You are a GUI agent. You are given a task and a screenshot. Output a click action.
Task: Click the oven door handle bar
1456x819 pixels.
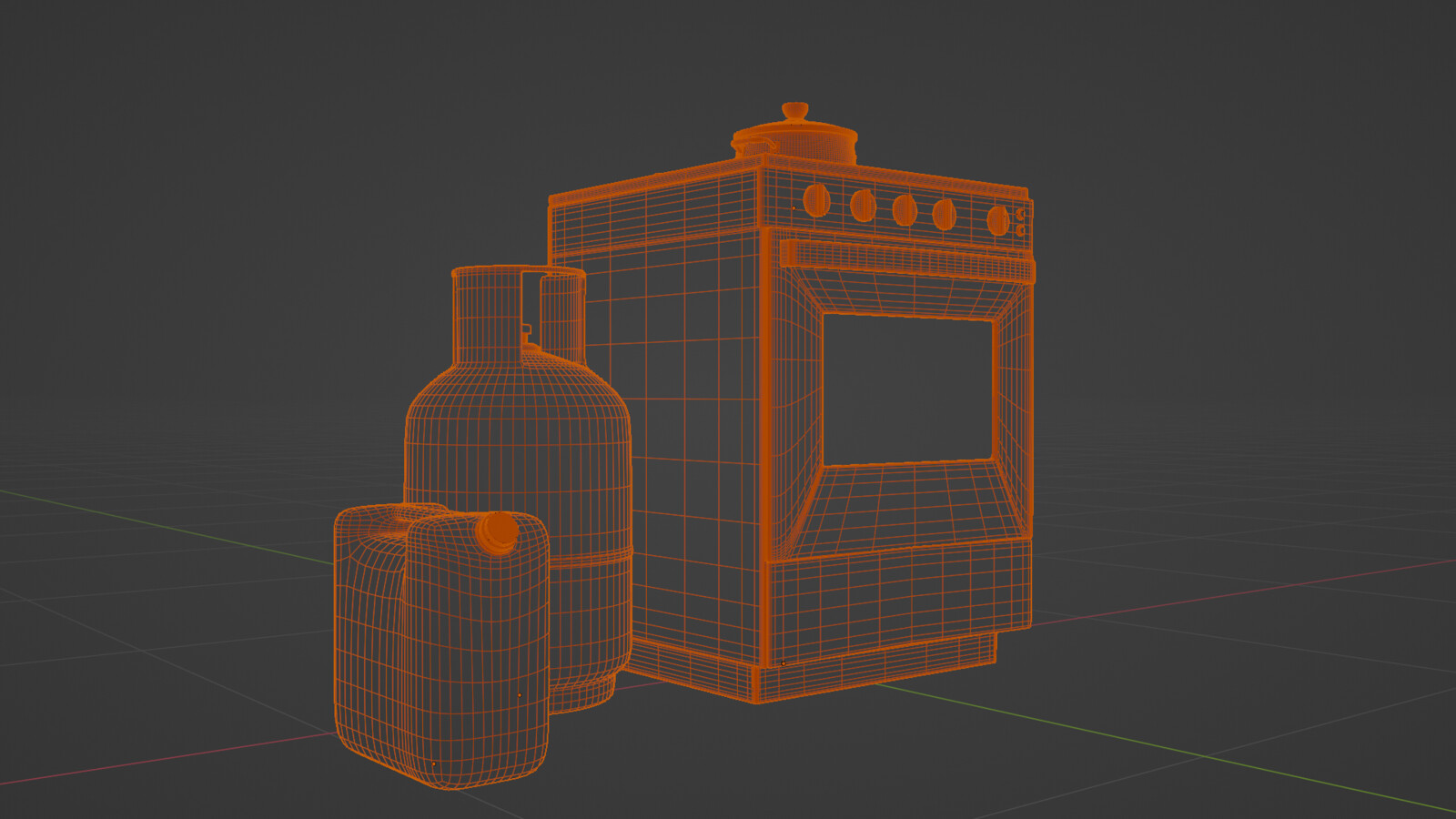coord(906,259)
